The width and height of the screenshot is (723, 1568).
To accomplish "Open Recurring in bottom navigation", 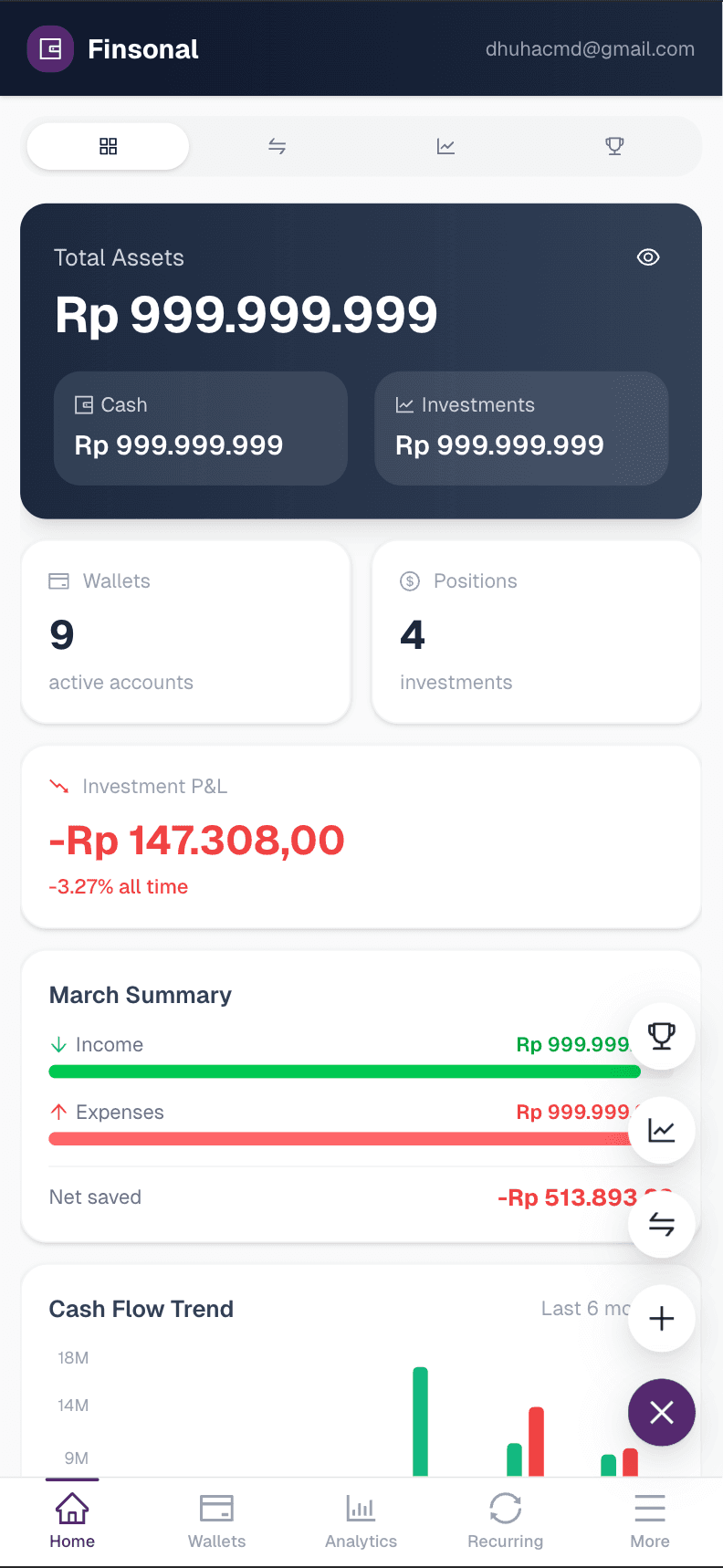I will click(x=505, y=1521).
